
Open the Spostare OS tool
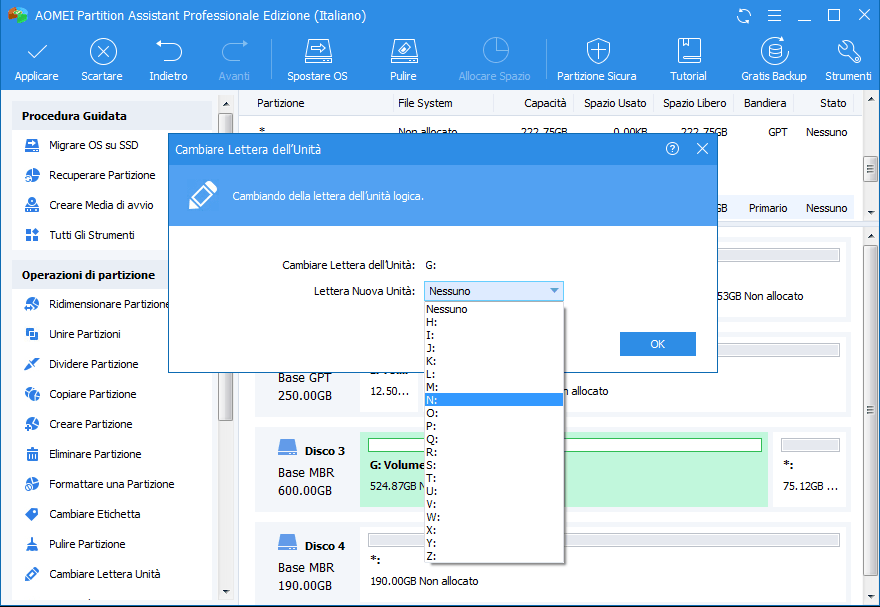[x=317, y=53]
